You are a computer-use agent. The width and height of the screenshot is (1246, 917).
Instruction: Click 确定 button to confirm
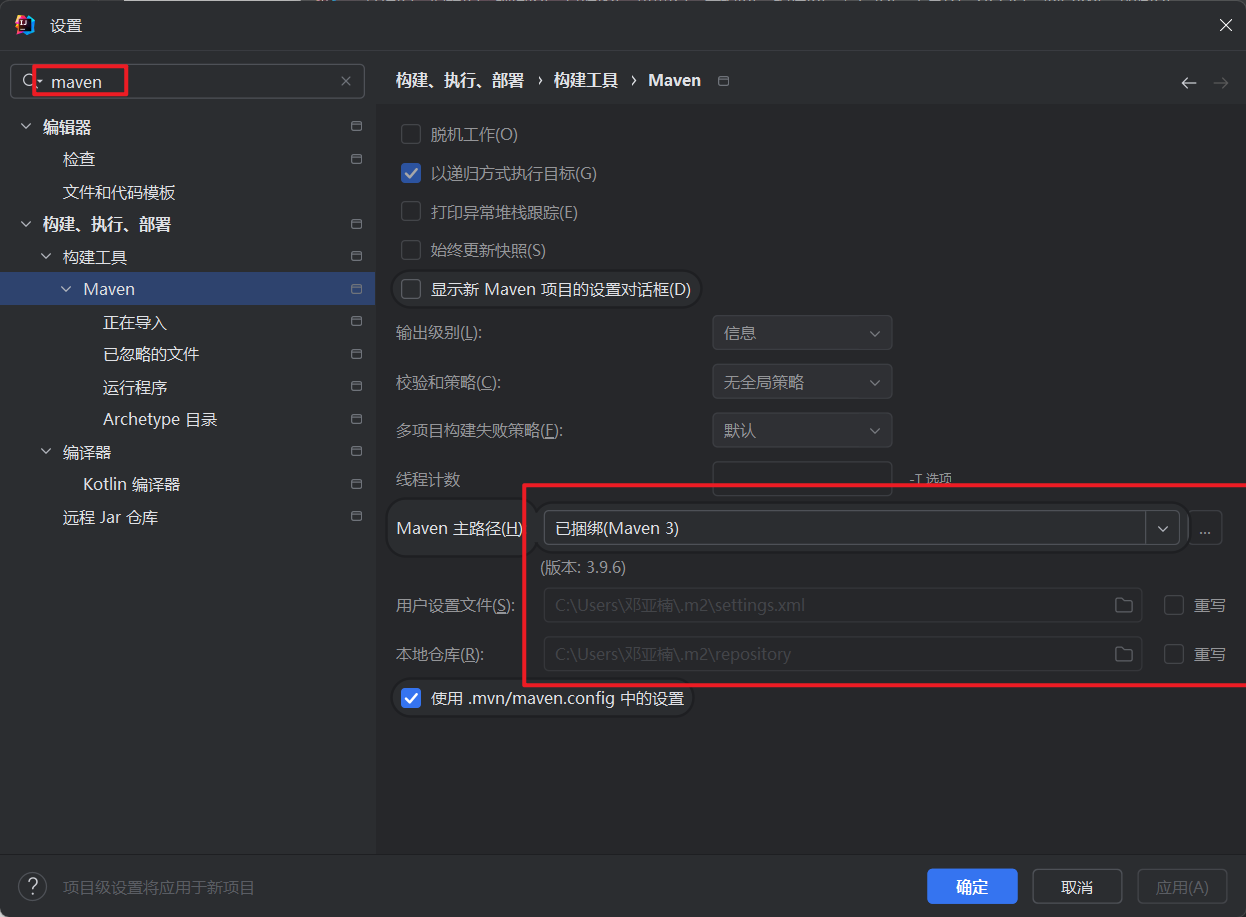[x=972, y=887]
